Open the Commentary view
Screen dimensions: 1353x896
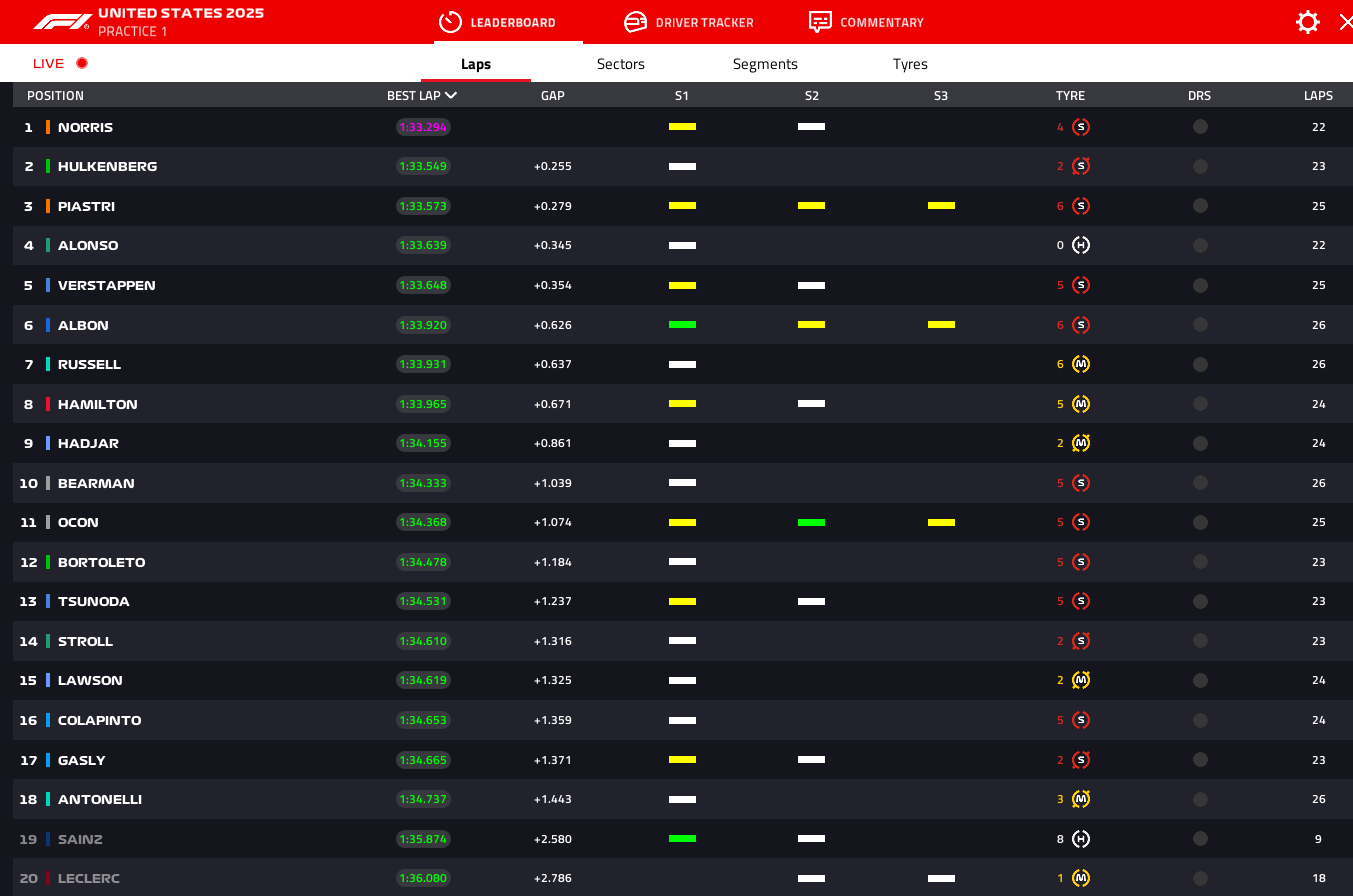point(866,22)
